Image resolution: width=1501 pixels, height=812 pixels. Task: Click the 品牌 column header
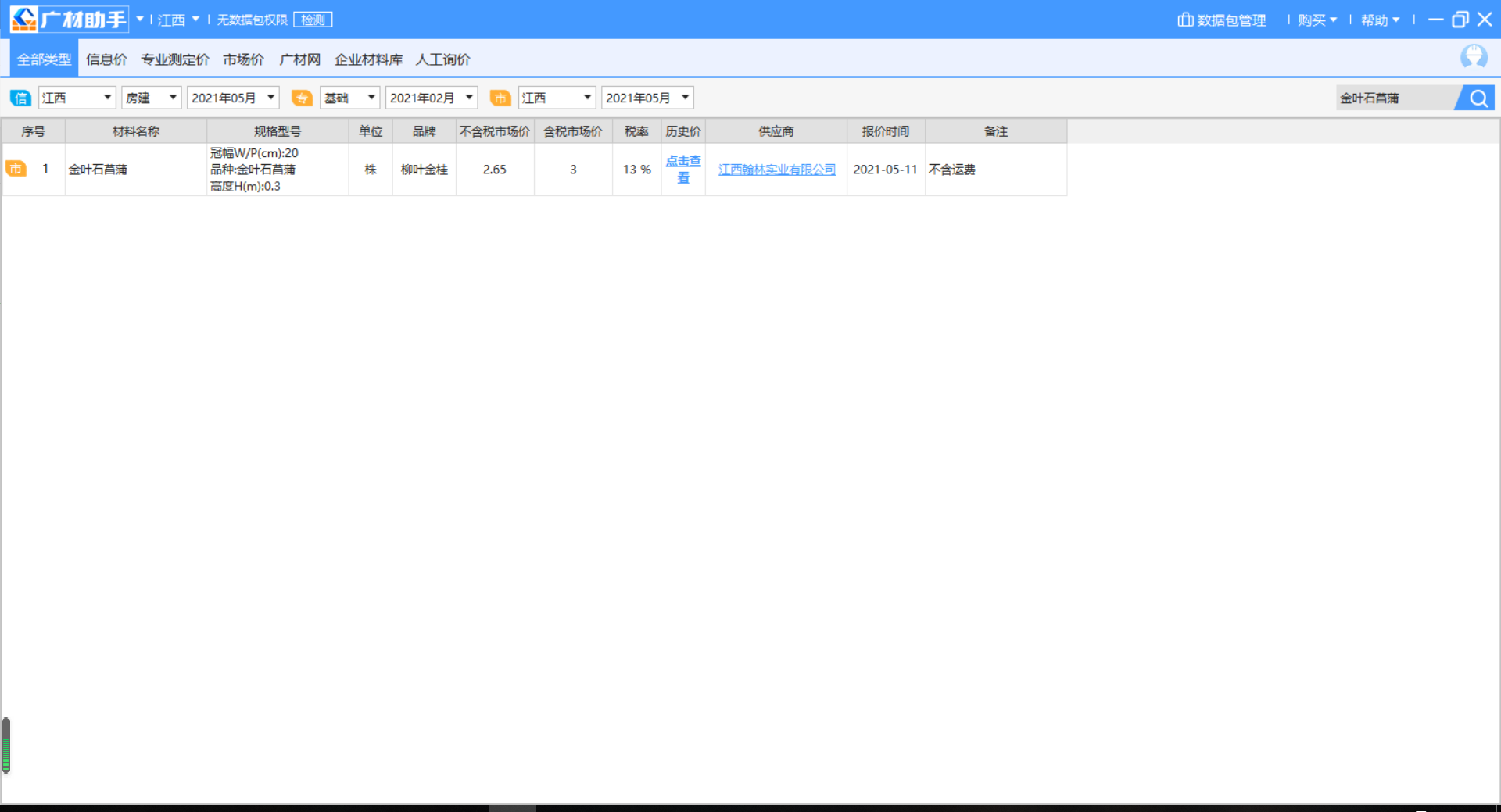(425, 131)
